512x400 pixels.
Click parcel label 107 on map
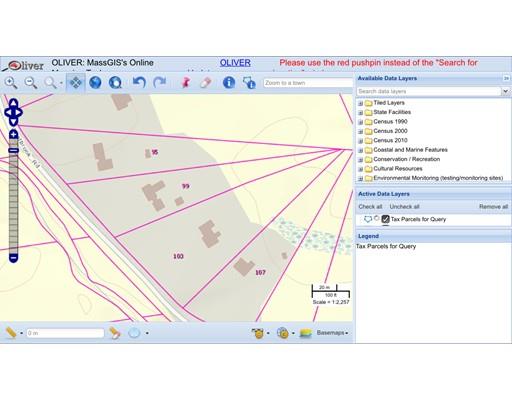pyautogui.click(x=260, y=272)
